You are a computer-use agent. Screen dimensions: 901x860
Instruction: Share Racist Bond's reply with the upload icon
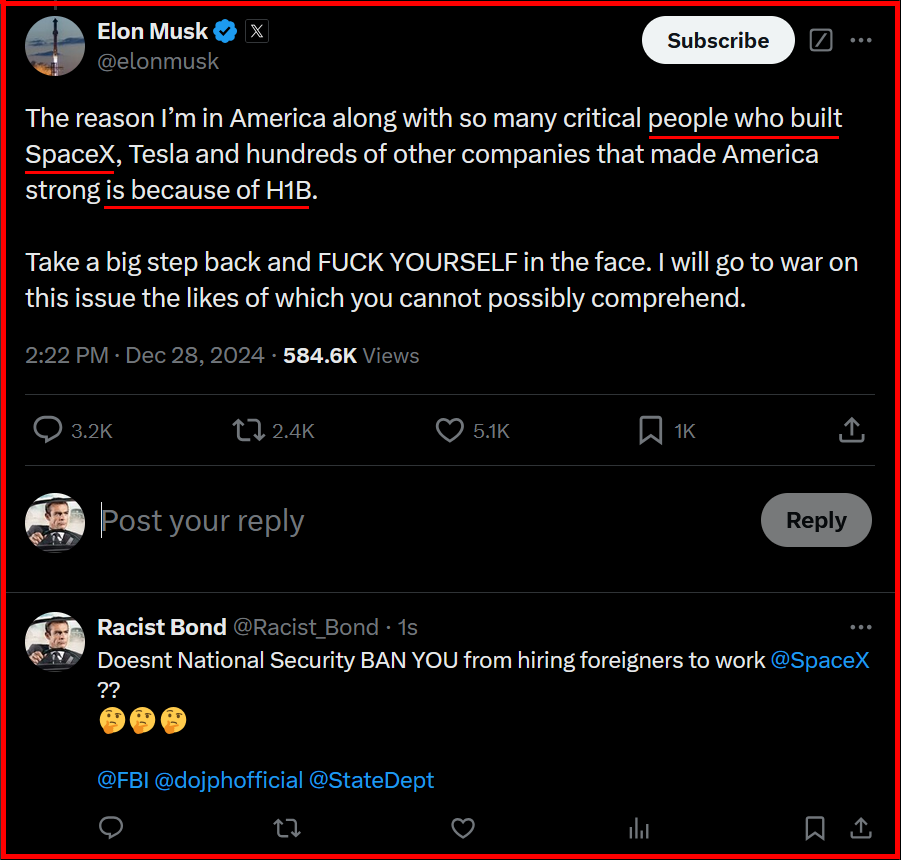coord(860,828)
